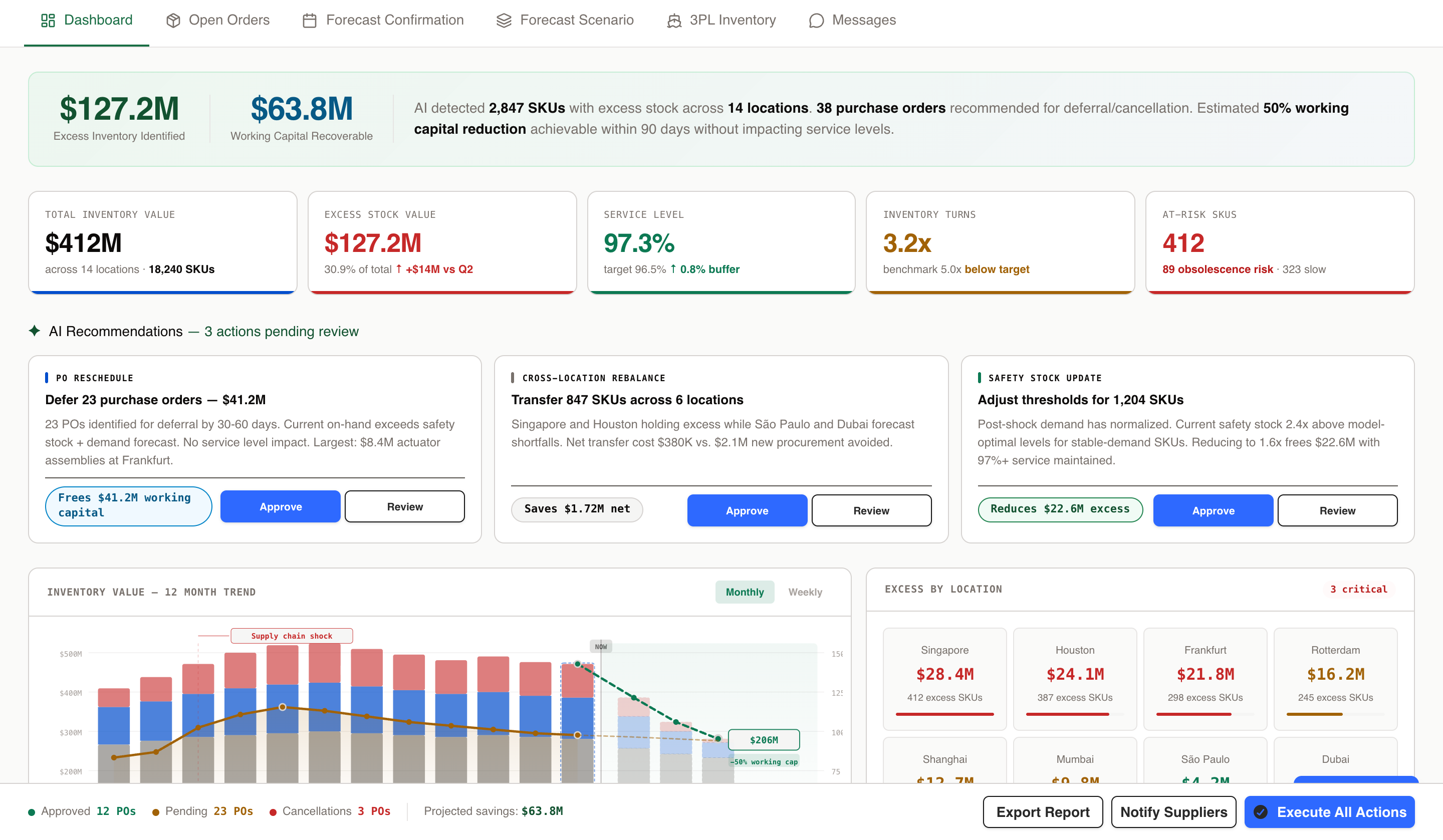Switch to the Open Orders tab
The width and height of the screenshot is (1443, 840).
pyautogui.click(x=217, y=20)
